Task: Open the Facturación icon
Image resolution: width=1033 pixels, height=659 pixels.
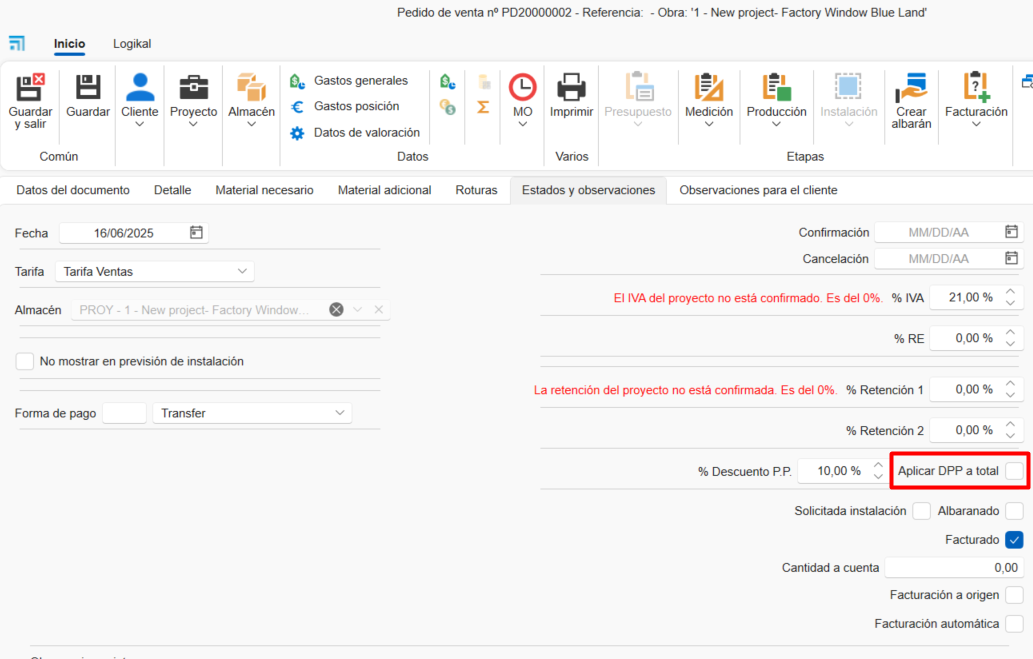Action: pyautogui.click(x=976, y=87)
